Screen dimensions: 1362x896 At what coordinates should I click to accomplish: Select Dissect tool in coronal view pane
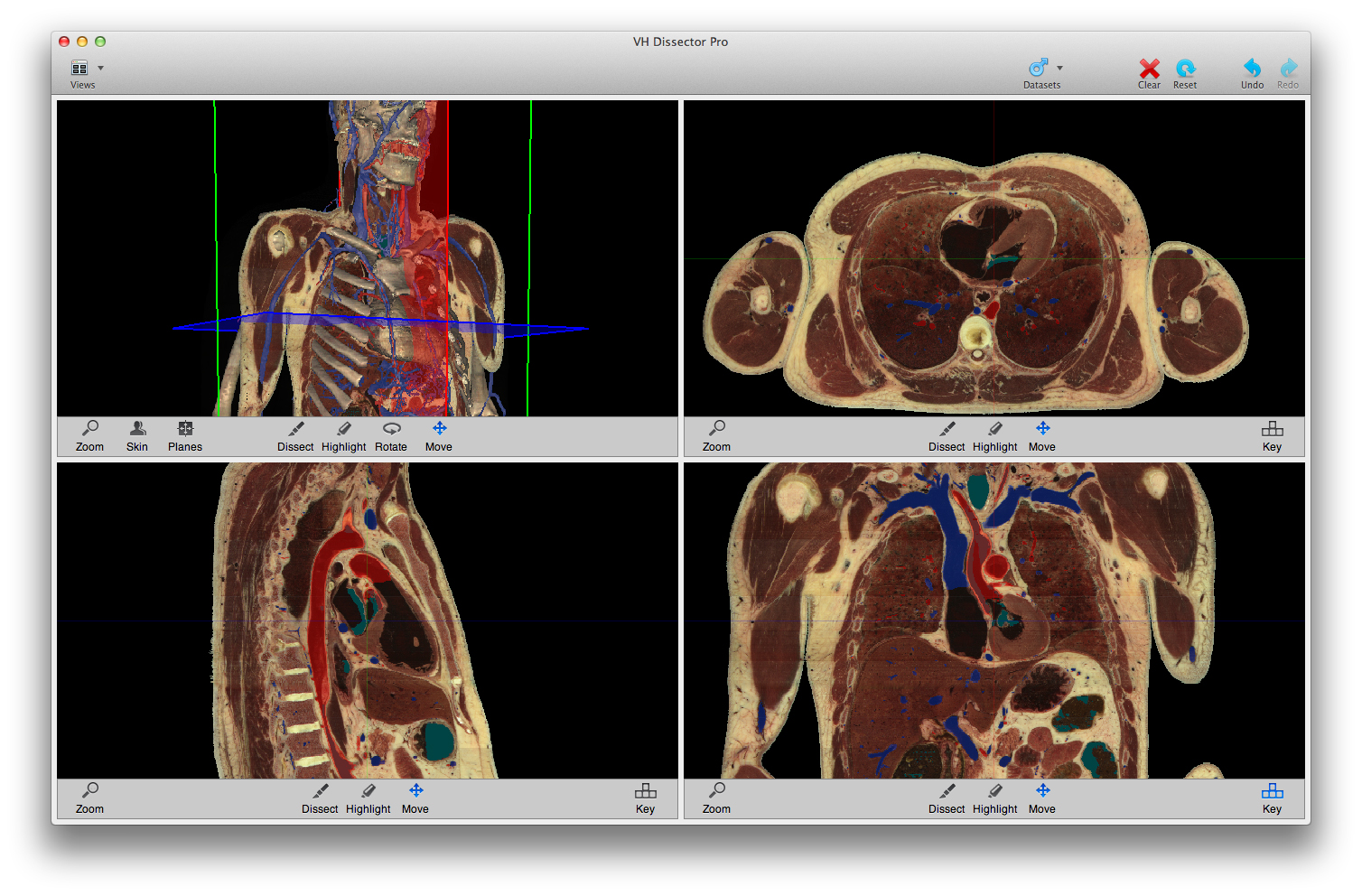pos(947,798)
